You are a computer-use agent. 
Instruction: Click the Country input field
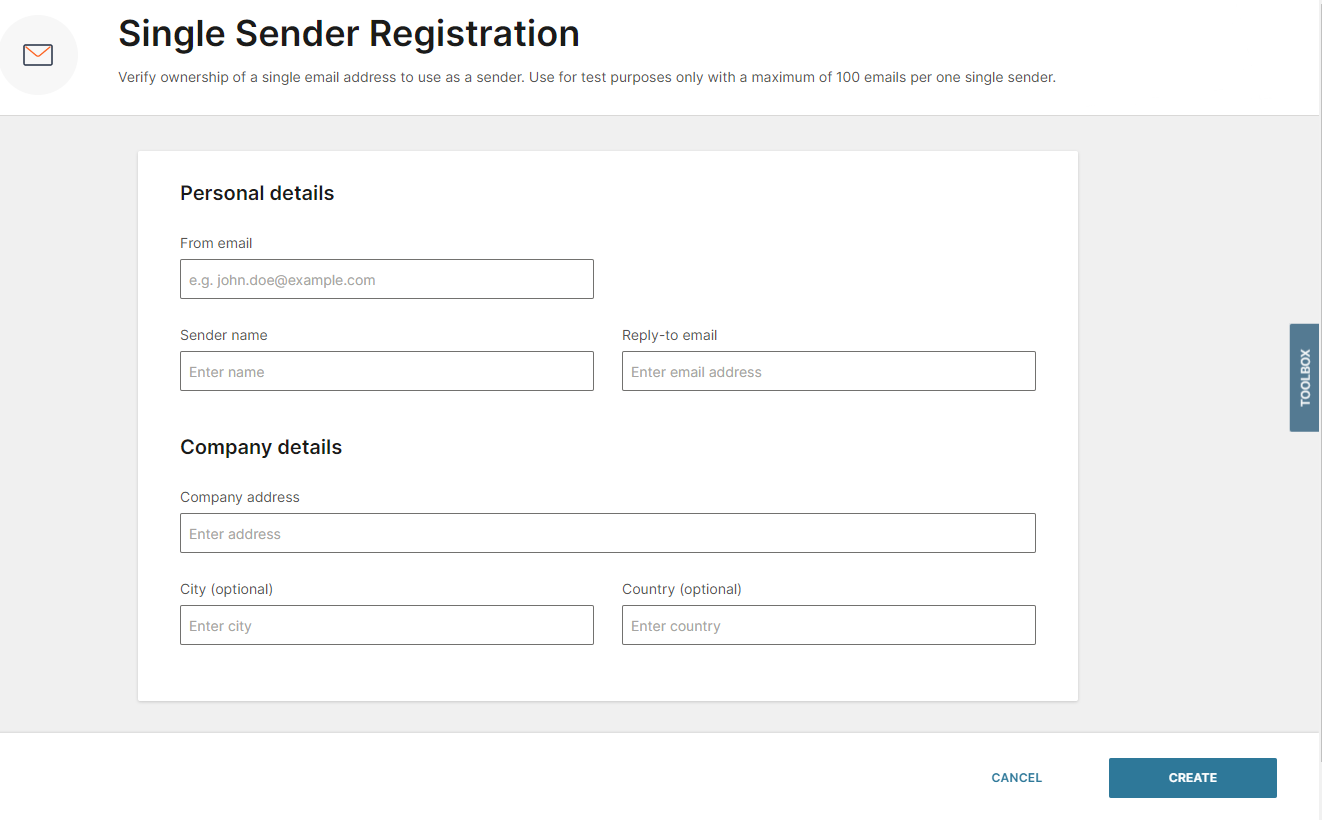(x=828, y=626)
